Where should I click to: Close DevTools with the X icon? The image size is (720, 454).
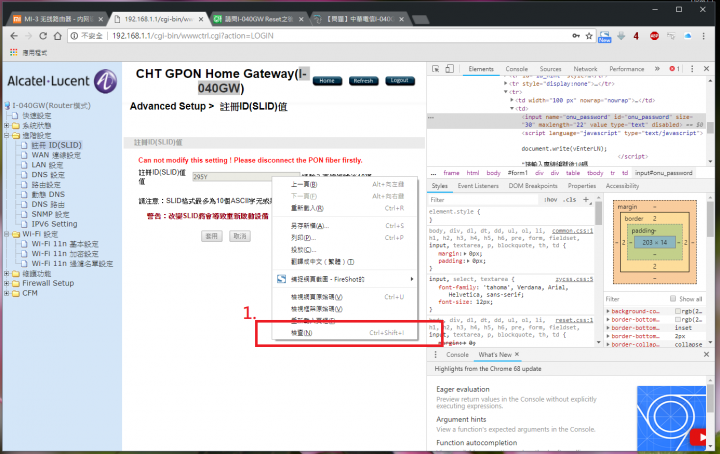tap(706, 69)
